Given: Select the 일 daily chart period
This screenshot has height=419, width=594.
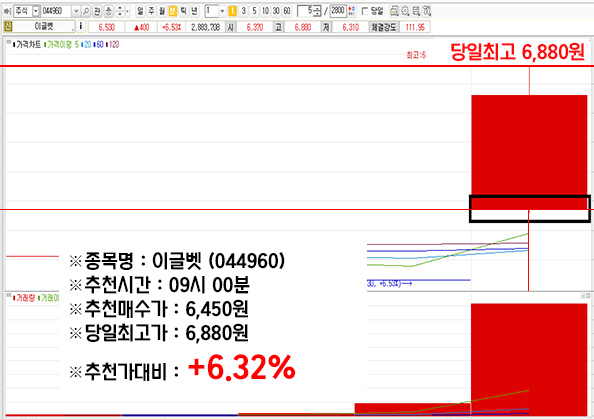Looking at the screenshot, I should [x=140, y=11].
